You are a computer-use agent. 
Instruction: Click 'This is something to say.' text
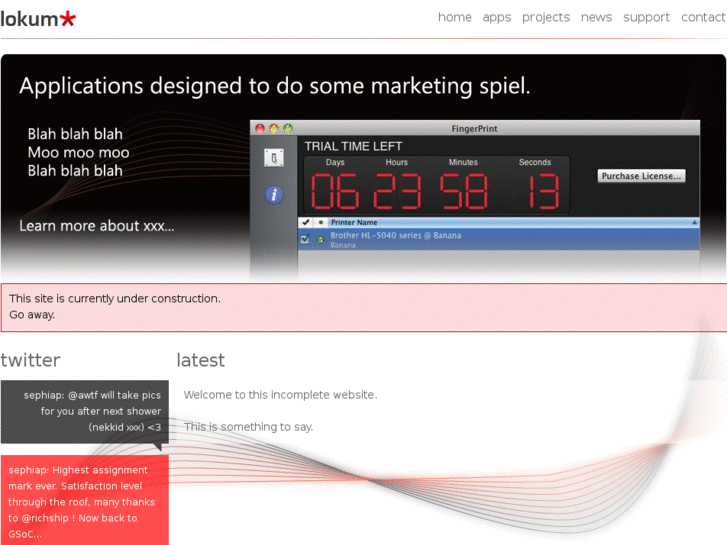point(249,427)
